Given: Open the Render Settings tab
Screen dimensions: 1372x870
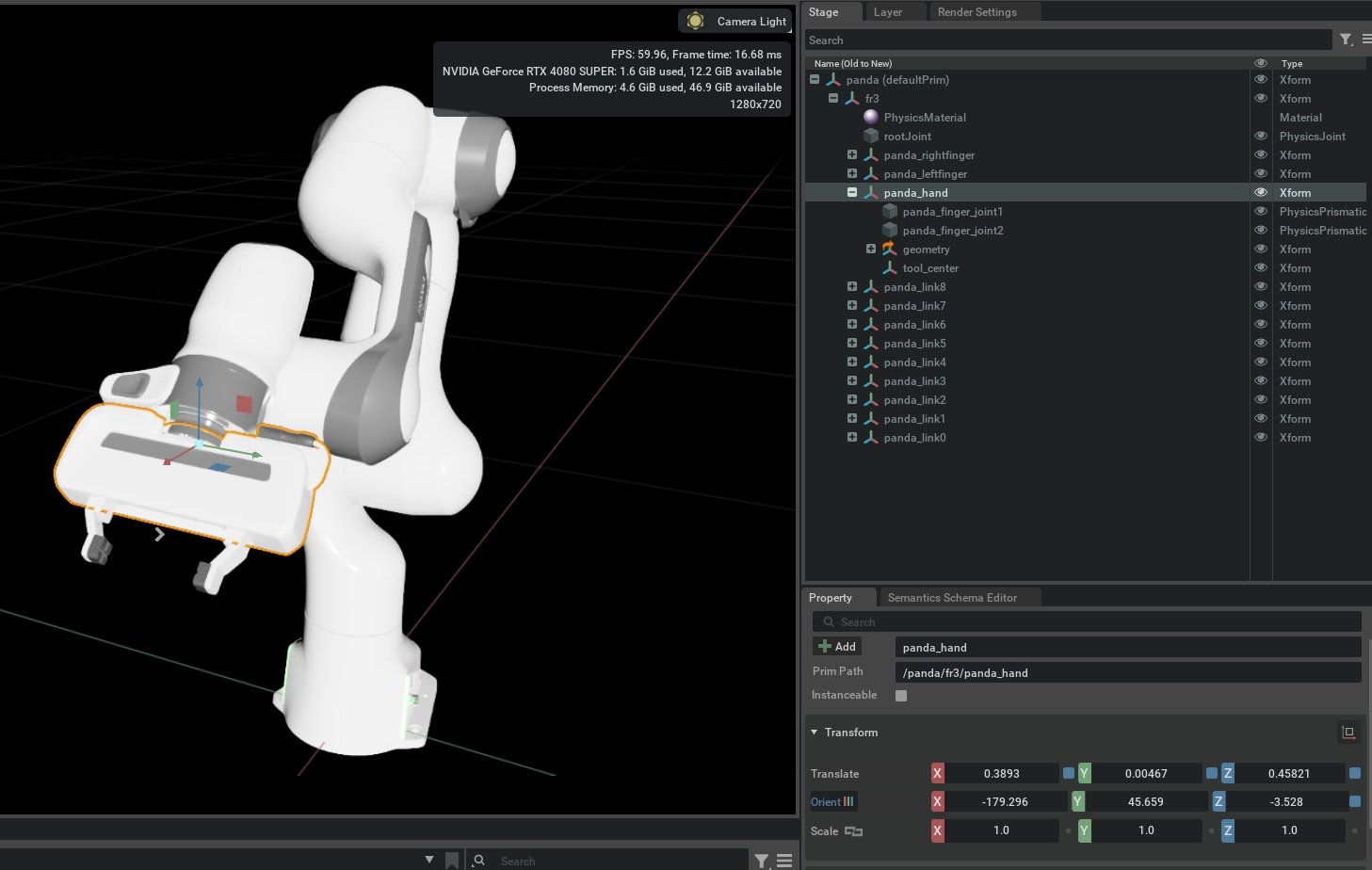Looking at the screenshot, I should [x=977, y=12].
